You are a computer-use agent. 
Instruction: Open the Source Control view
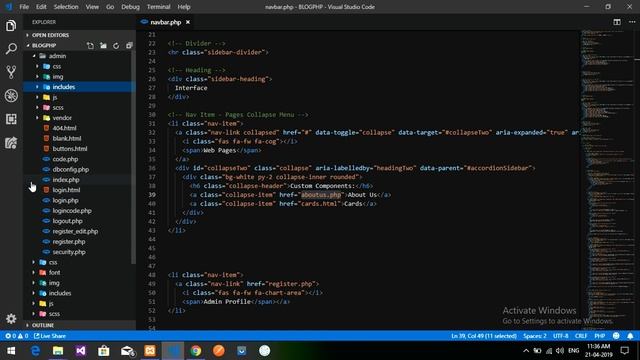click(x=11, y=72)
